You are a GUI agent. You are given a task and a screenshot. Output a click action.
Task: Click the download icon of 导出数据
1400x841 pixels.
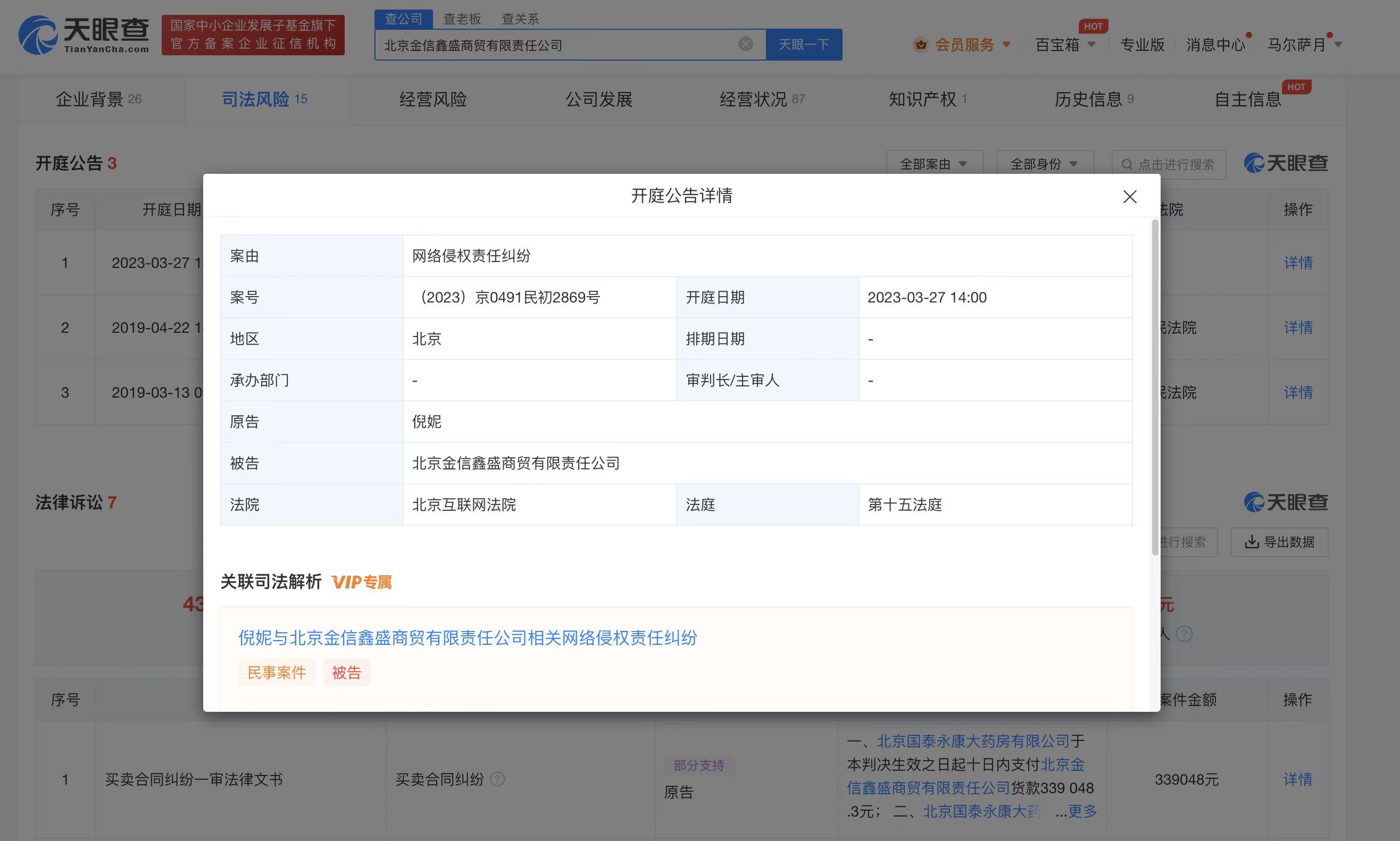click(1252, 542)
